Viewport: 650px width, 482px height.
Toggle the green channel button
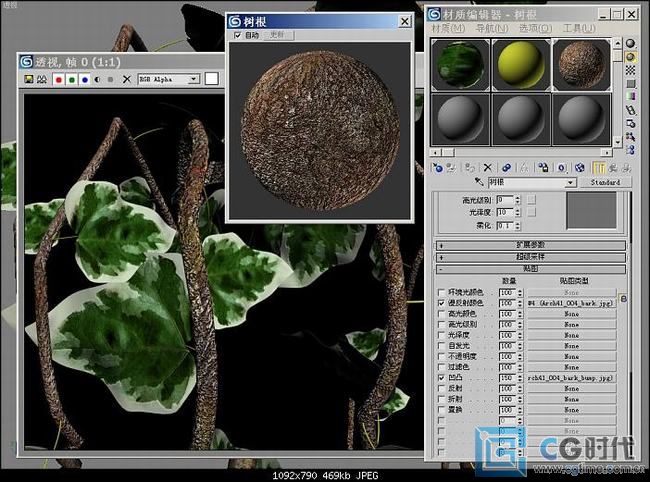[x=72, y=79]
